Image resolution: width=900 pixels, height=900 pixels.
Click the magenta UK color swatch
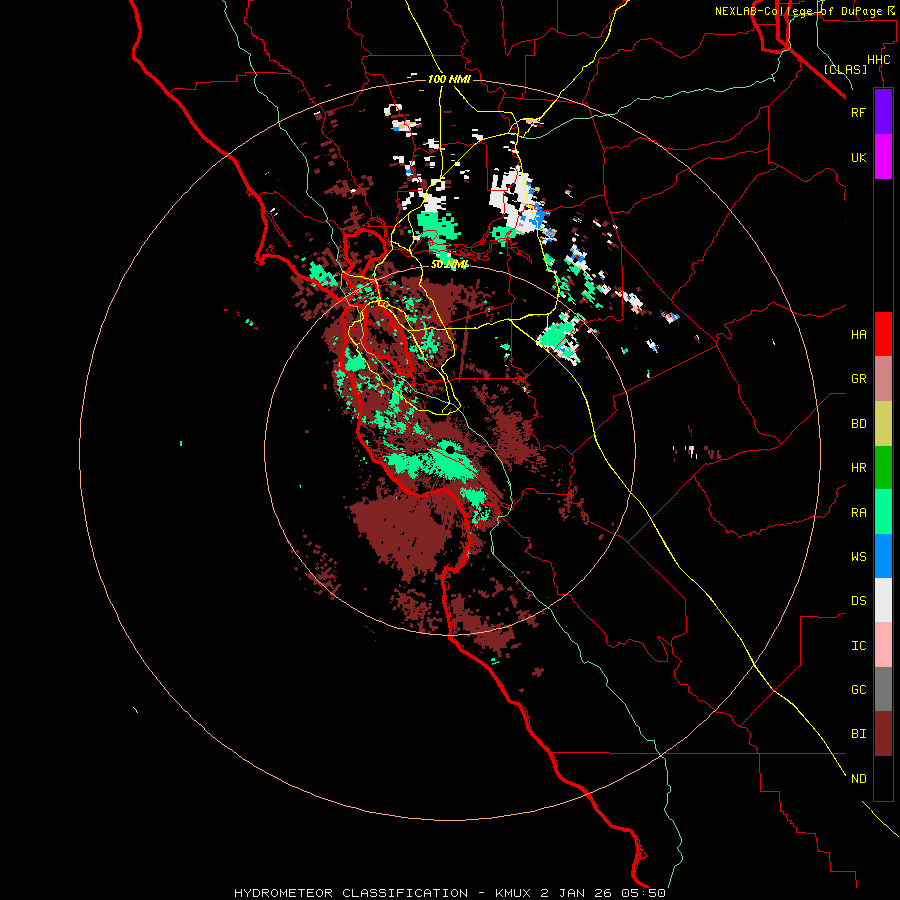tap(883, 157)
